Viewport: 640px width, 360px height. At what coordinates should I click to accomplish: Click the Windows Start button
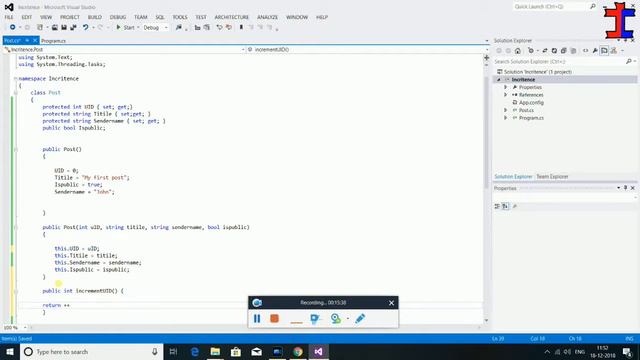(10, 351)
